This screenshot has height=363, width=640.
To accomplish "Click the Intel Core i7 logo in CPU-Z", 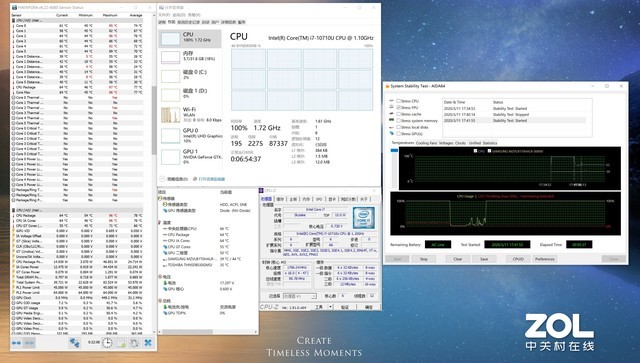I will click(x=364, y=217).
